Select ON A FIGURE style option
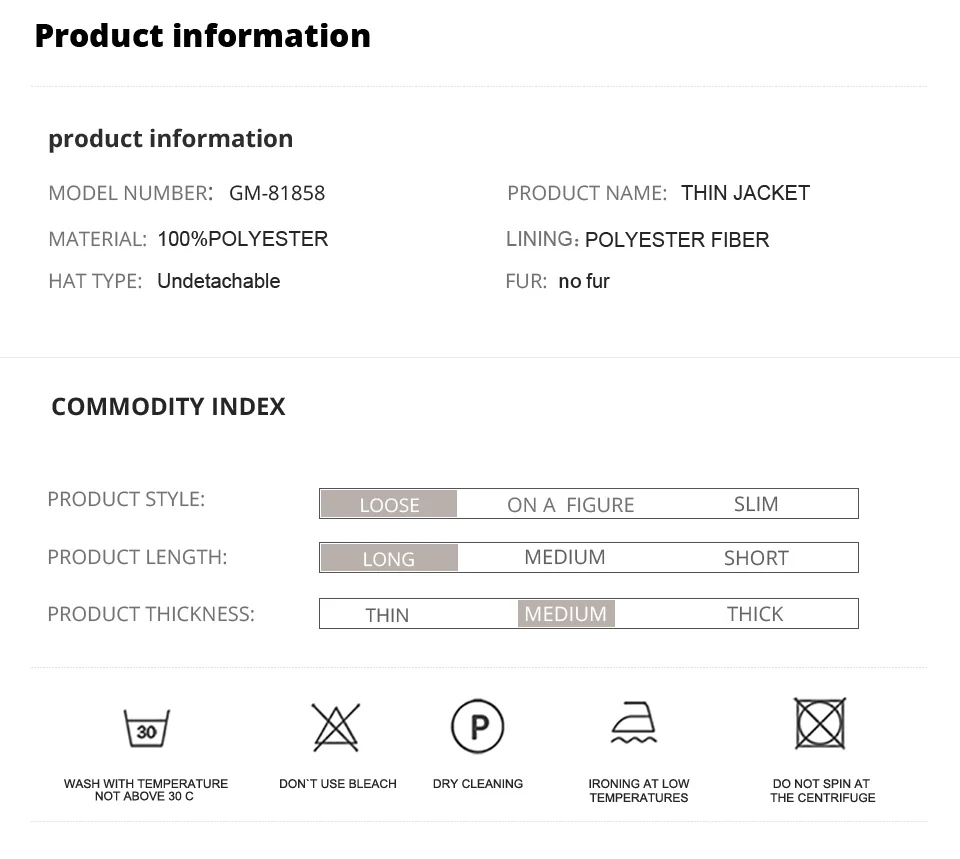Viewport: 960px width, 859px height. click(x=571, y=505)
